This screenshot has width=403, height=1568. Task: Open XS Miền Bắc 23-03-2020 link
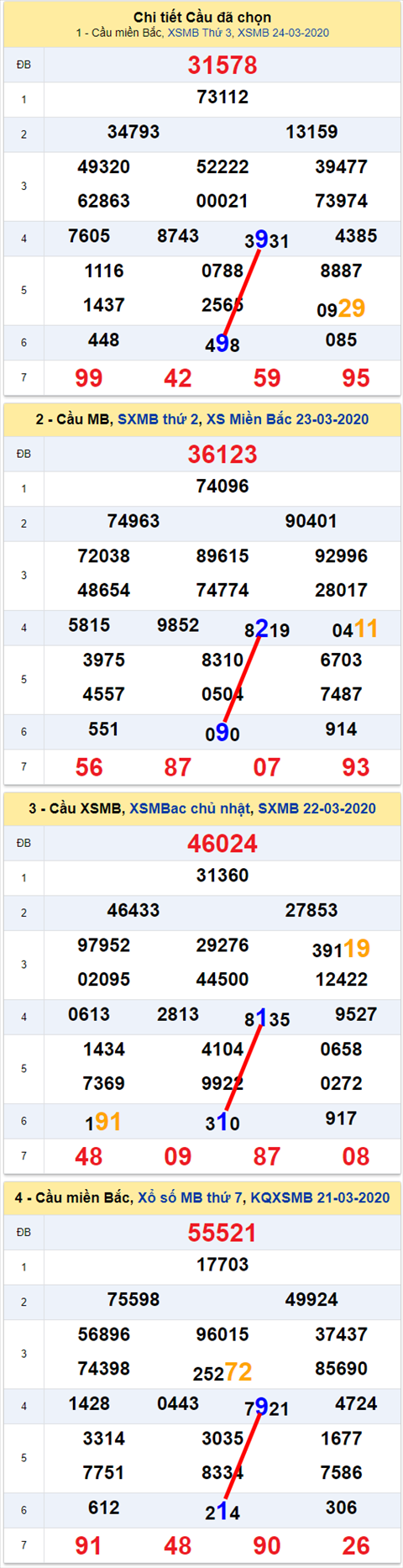click(x=288, y=419)
